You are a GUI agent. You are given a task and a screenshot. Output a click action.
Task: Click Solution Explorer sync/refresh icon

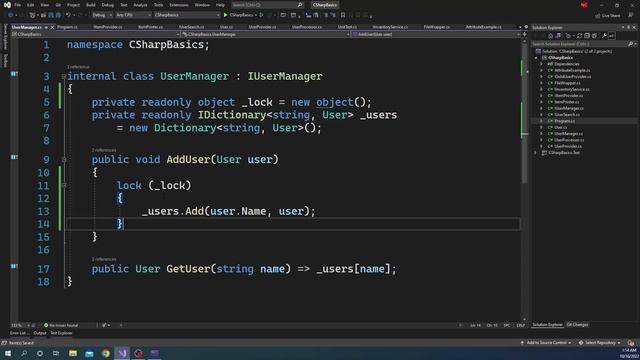(x=579, y=36)
